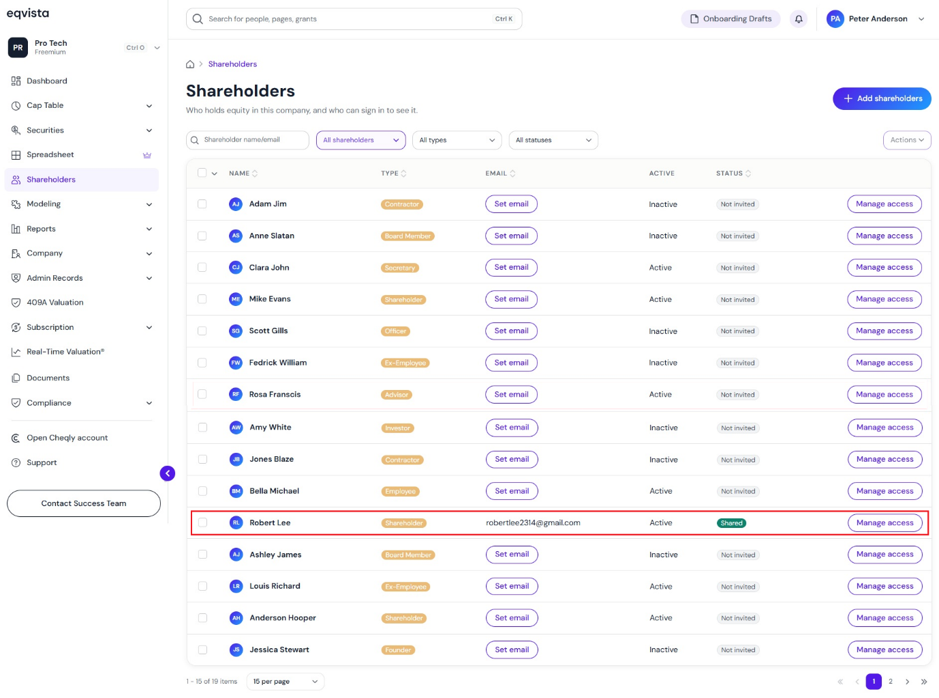The image size is (939, 698).
Task: Open Dashboard in the sidebar
Action: click(81, 81)
